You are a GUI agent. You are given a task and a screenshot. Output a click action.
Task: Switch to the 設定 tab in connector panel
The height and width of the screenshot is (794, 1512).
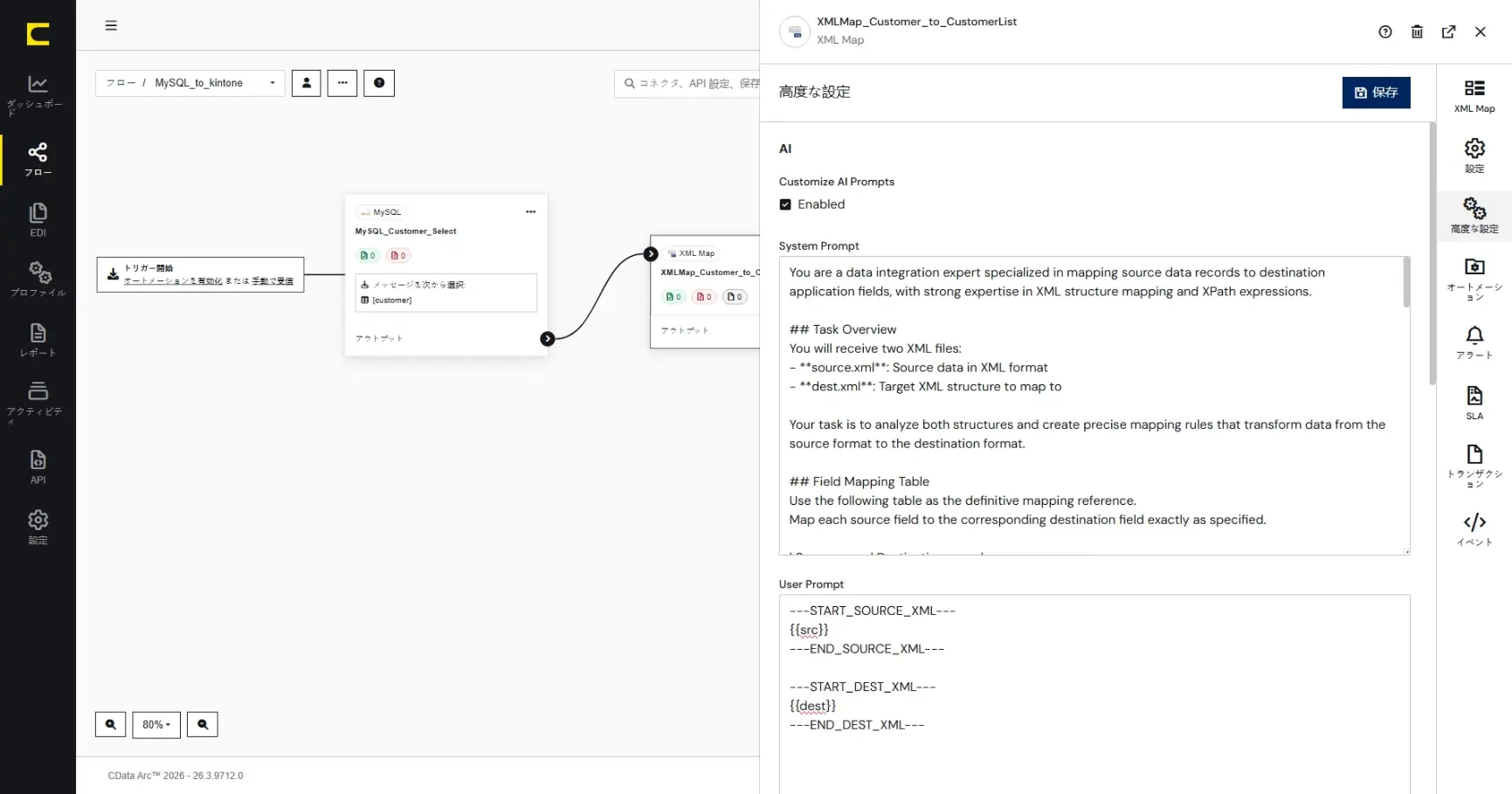point(1474,155)
